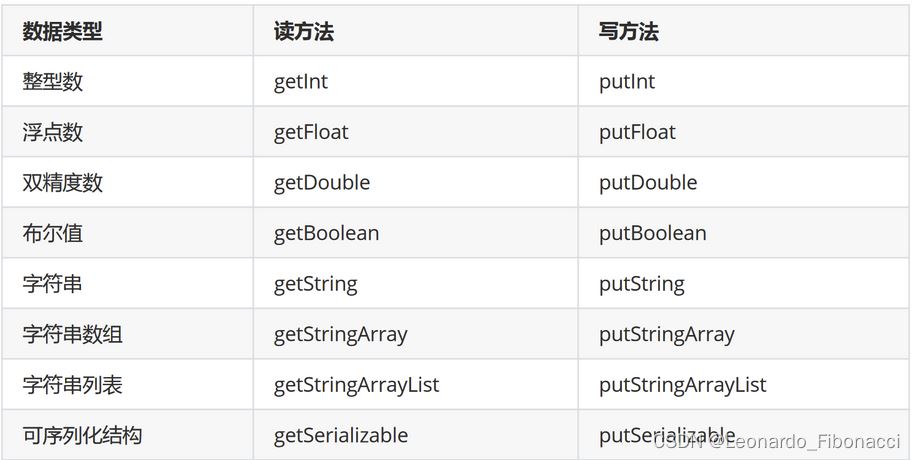Click the putFloat method text

(x=637, y=133)
